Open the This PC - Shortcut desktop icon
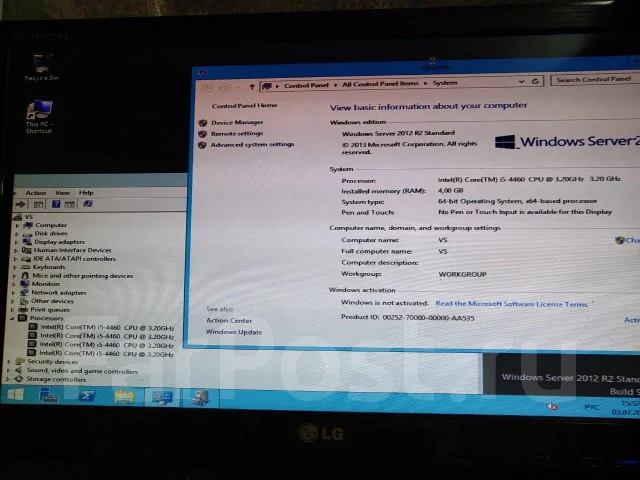 [x=39, y=117]
